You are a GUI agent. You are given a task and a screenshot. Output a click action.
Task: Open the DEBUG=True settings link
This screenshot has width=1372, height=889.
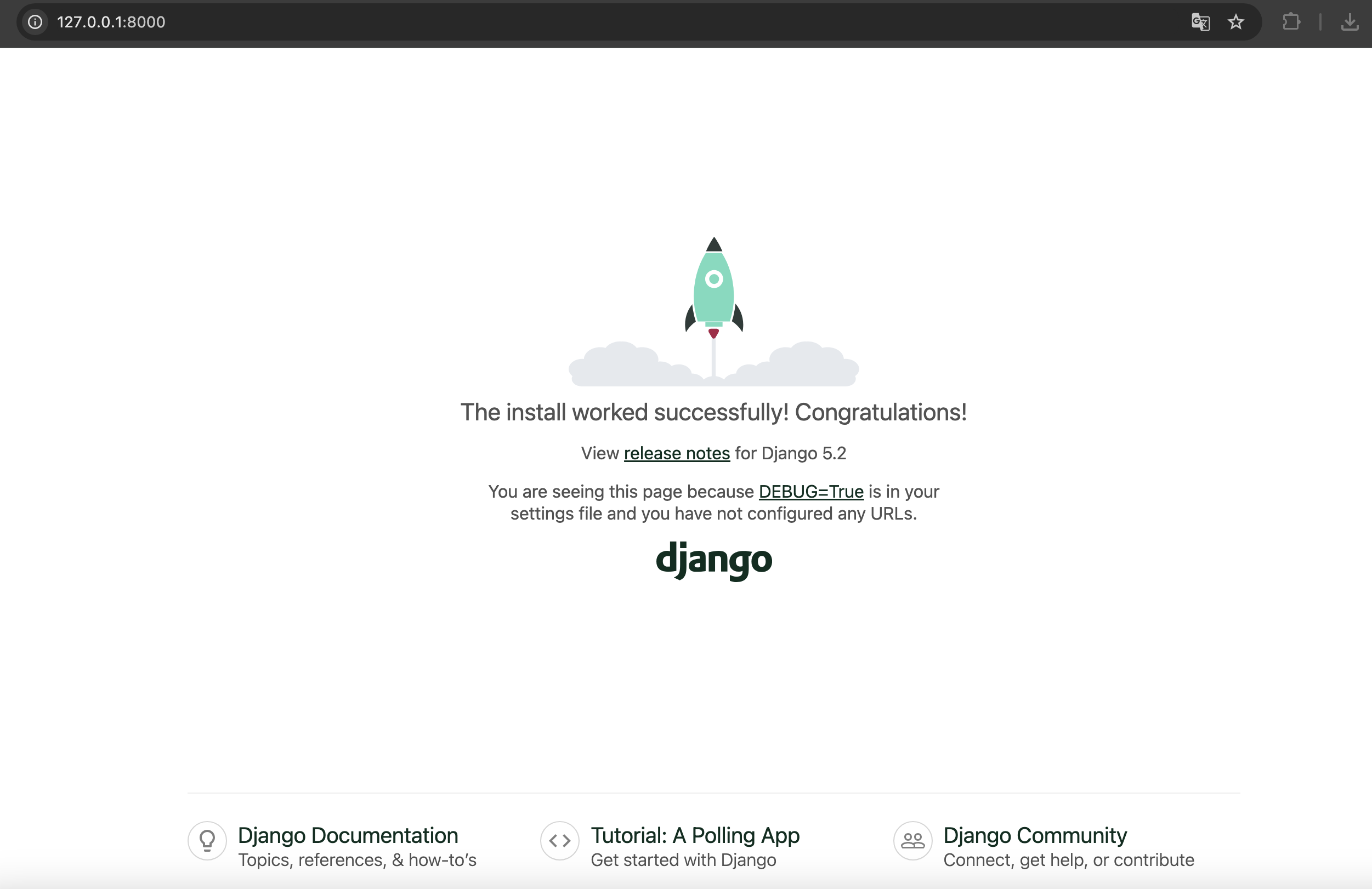point(810,492)
